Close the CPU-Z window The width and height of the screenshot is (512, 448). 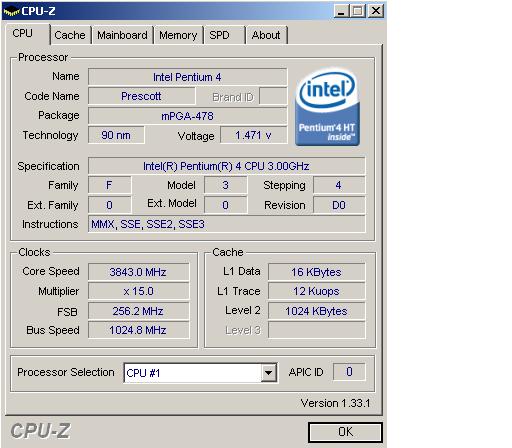[376, 11]
